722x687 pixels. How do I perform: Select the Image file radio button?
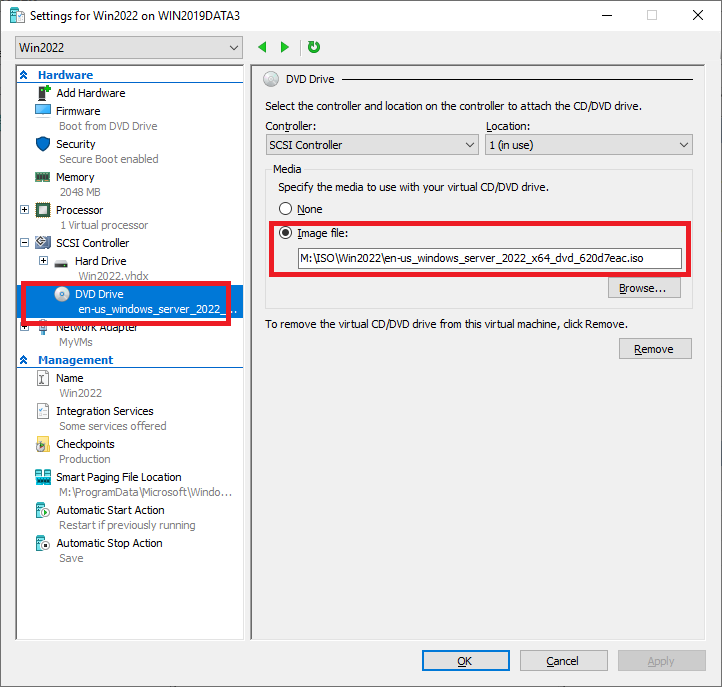(285, 233)
